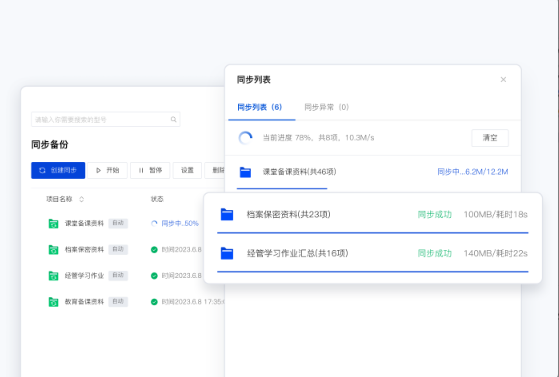Click the 同步中...6.2M/12.2M status text

pos(473,172)
